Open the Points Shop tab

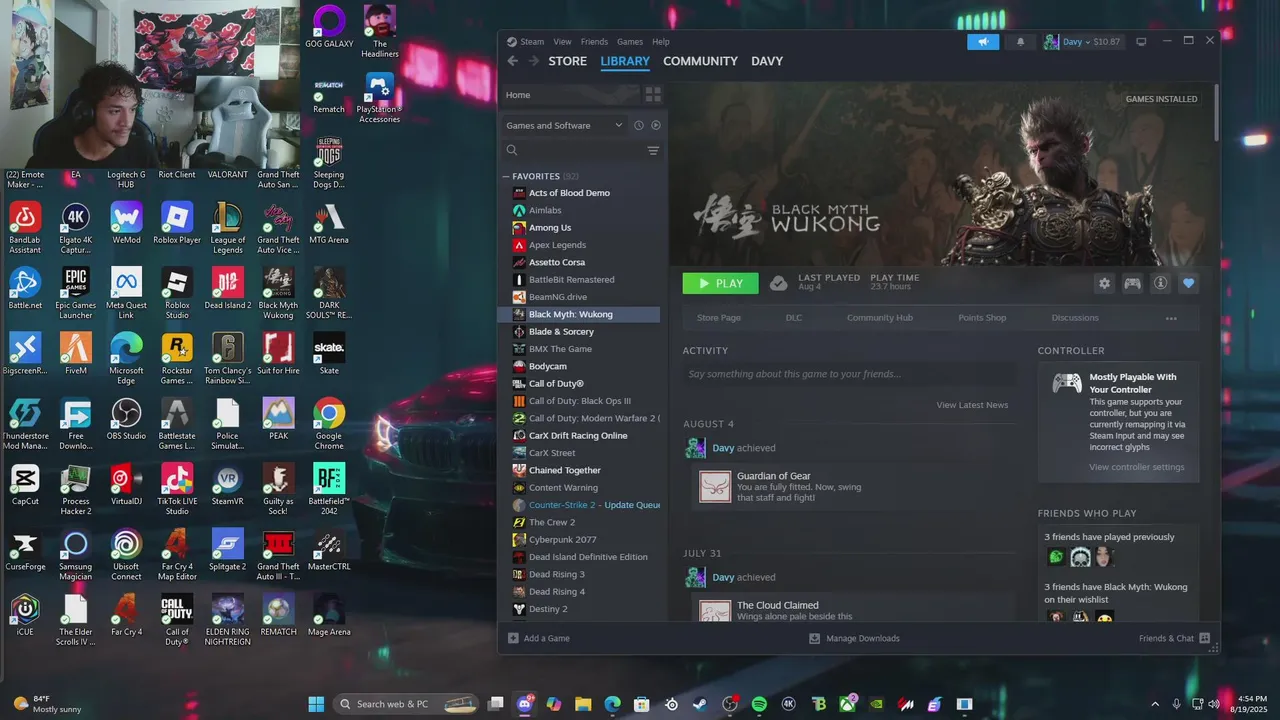(982, 318)
